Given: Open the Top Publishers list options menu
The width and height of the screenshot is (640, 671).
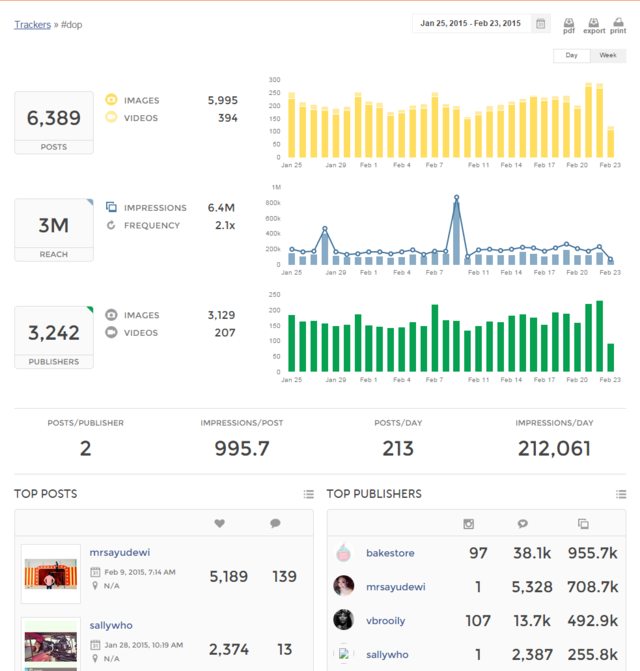Looking at the screenshot, I should point(621,494).
